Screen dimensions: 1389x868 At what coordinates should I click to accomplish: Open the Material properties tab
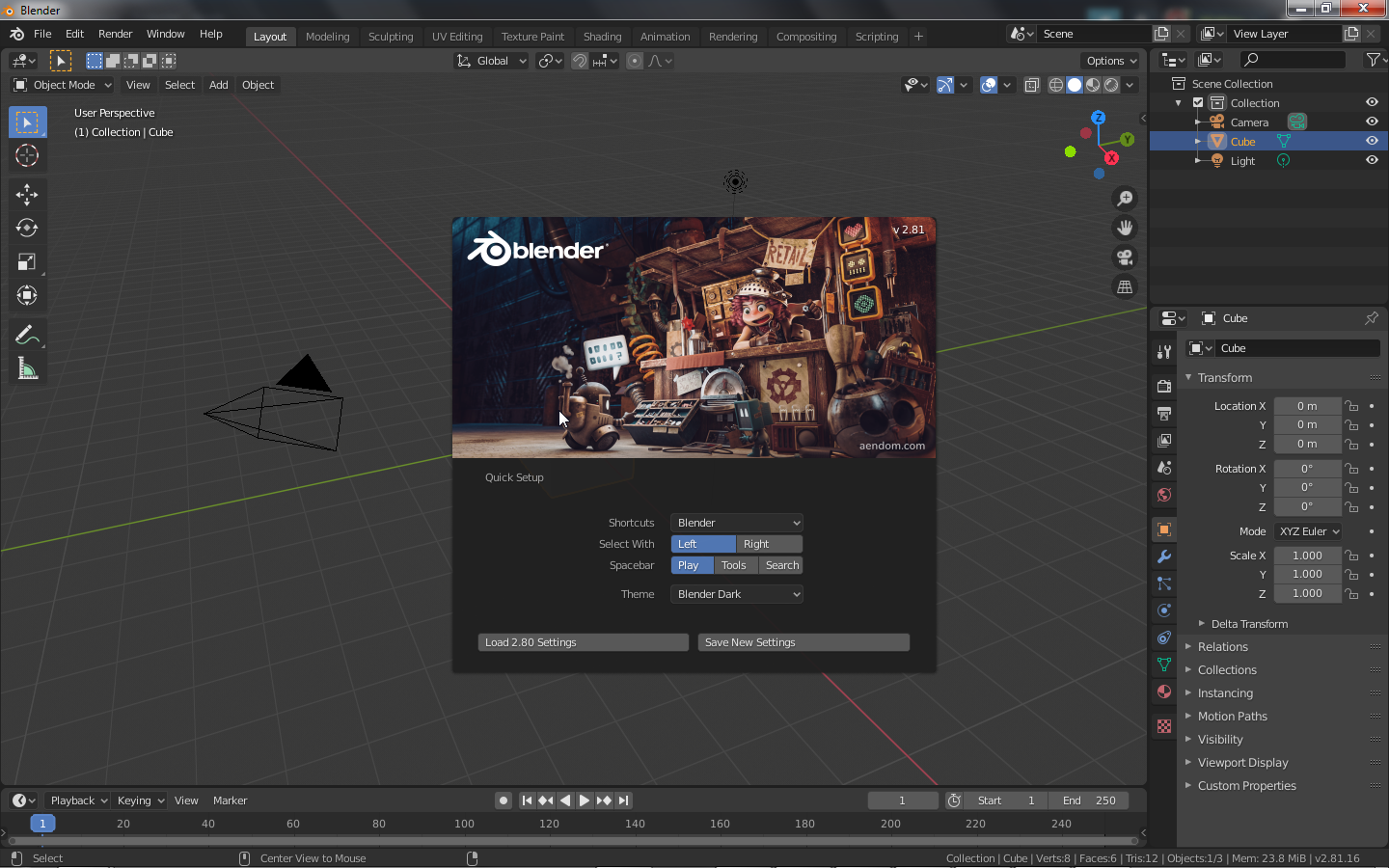point(1164,692)
